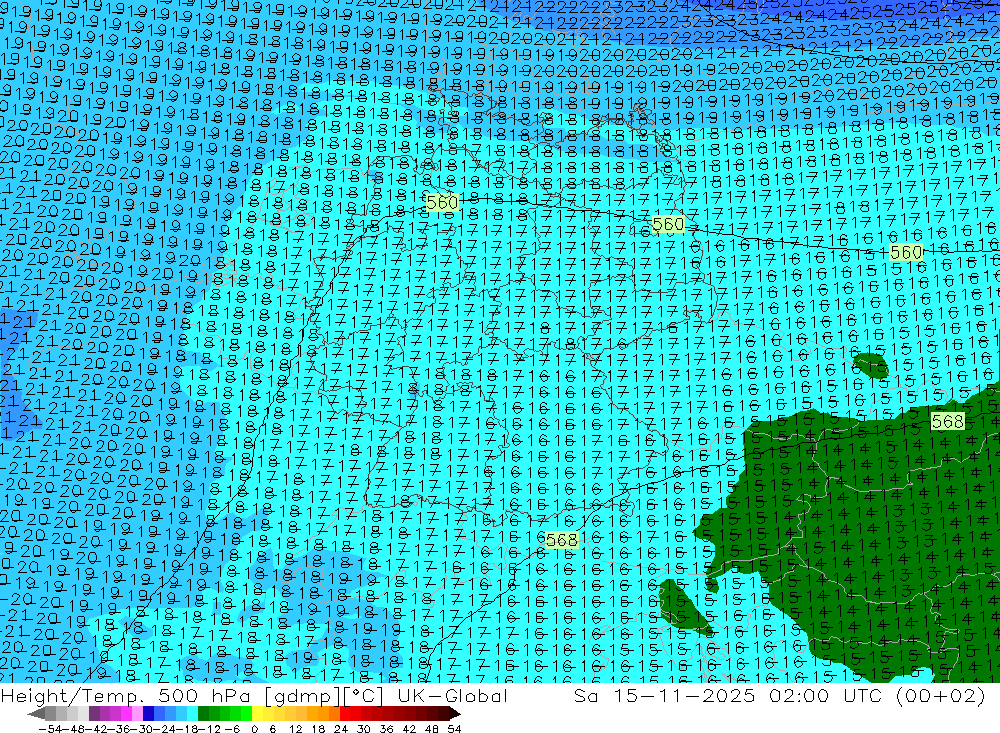Screen dimensions: 1000x733
Task: Click the -30 legend scale value
Action: click(x=143, y=729)
